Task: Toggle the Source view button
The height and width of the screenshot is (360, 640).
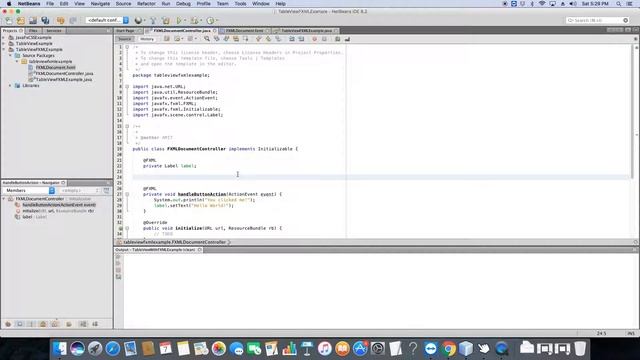Action: (x=124, y=39)
